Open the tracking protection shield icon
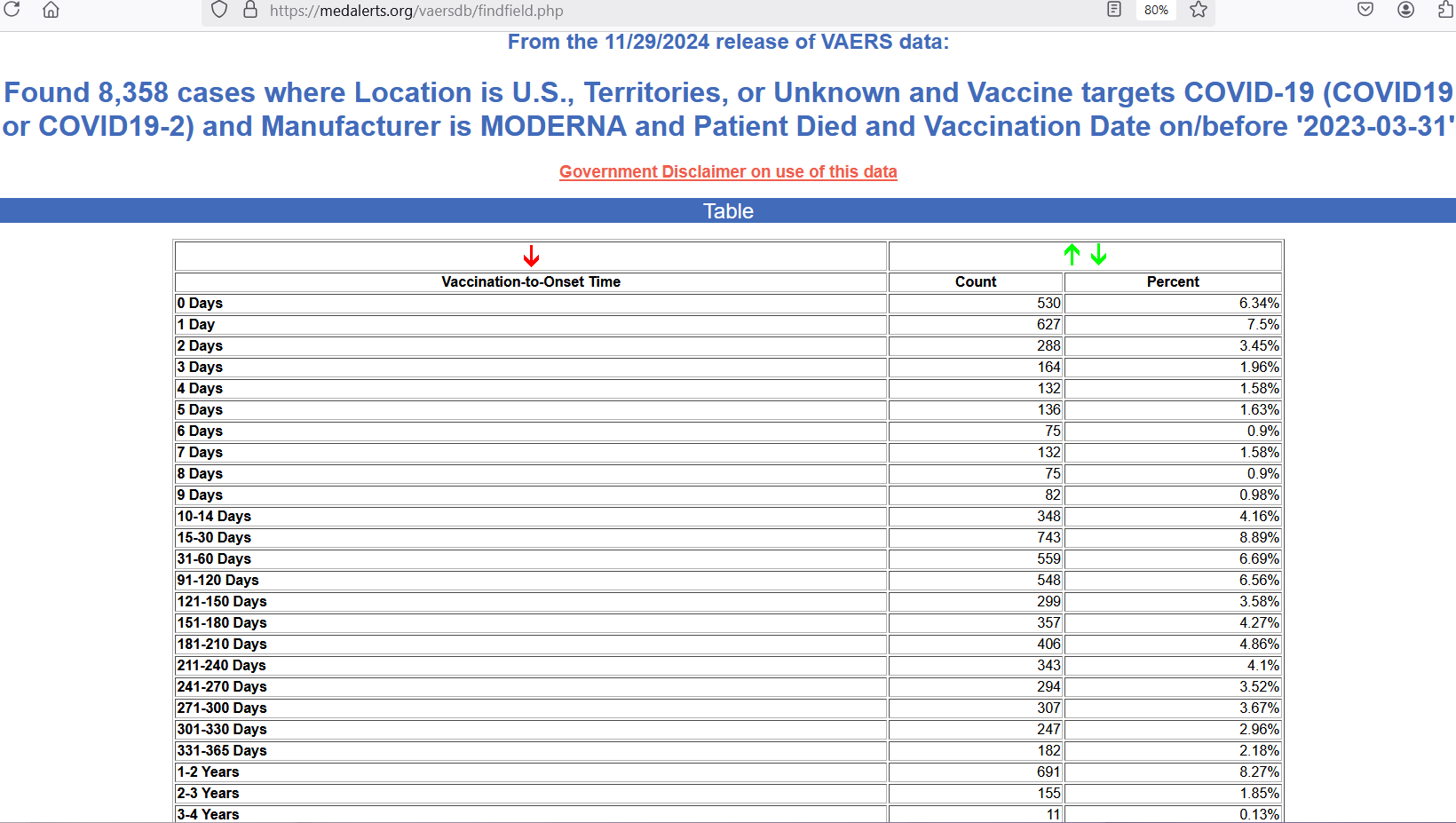This screenshot has height=823, width=1456. point(219,10)
